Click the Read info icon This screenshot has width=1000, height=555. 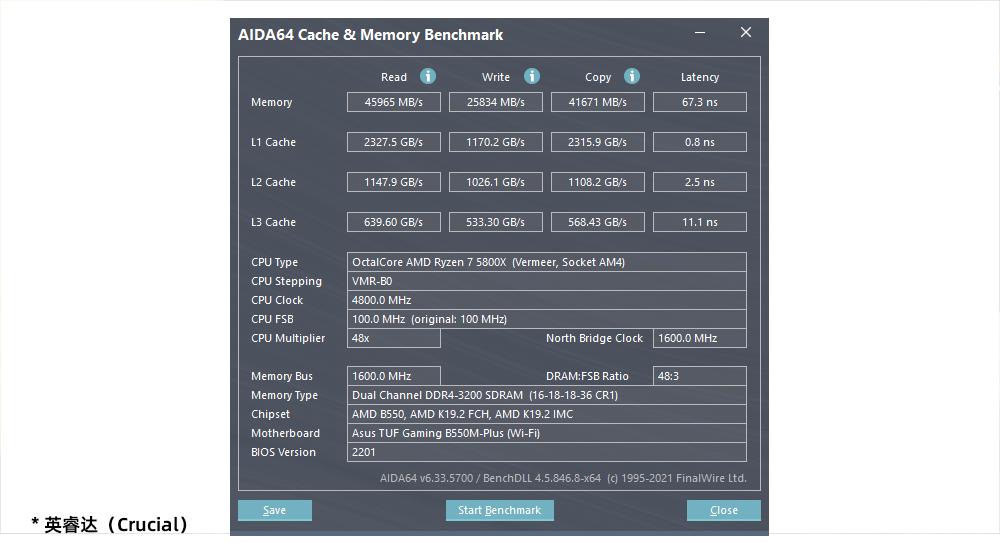tap(428, 76)
